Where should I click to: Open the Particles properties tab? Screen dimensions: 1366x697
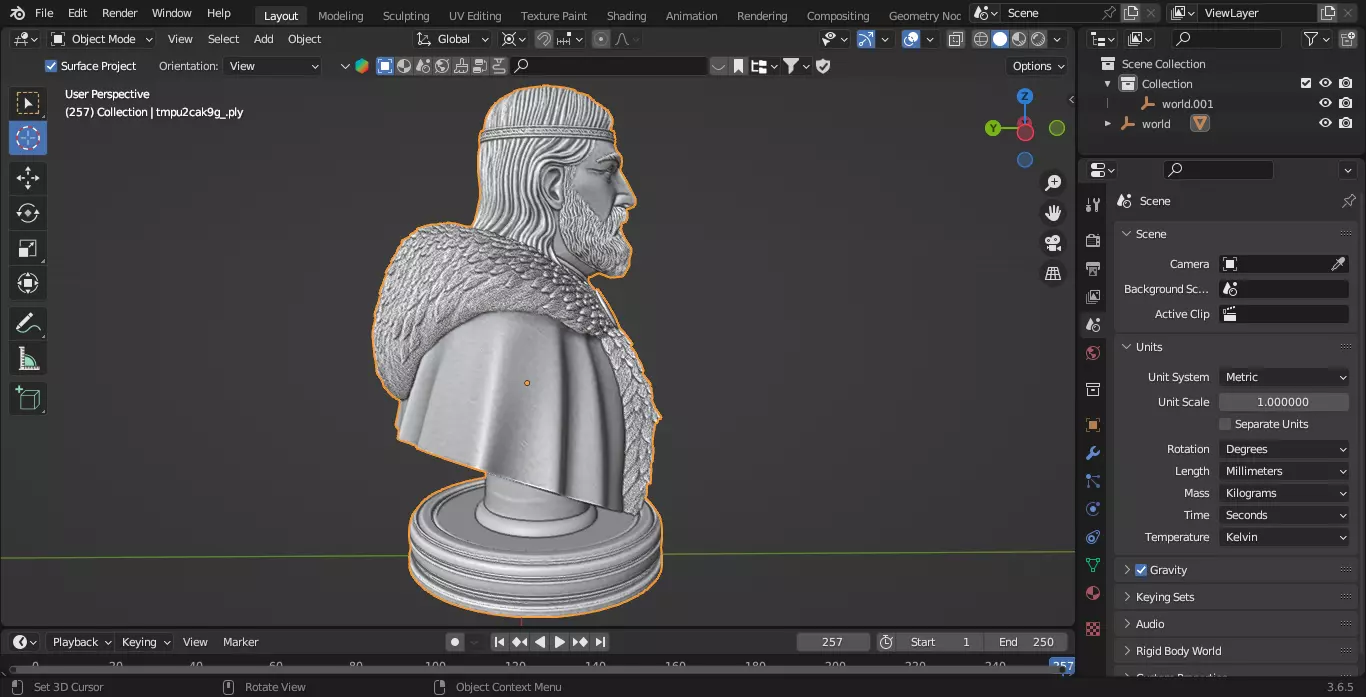click(1093, 481)
